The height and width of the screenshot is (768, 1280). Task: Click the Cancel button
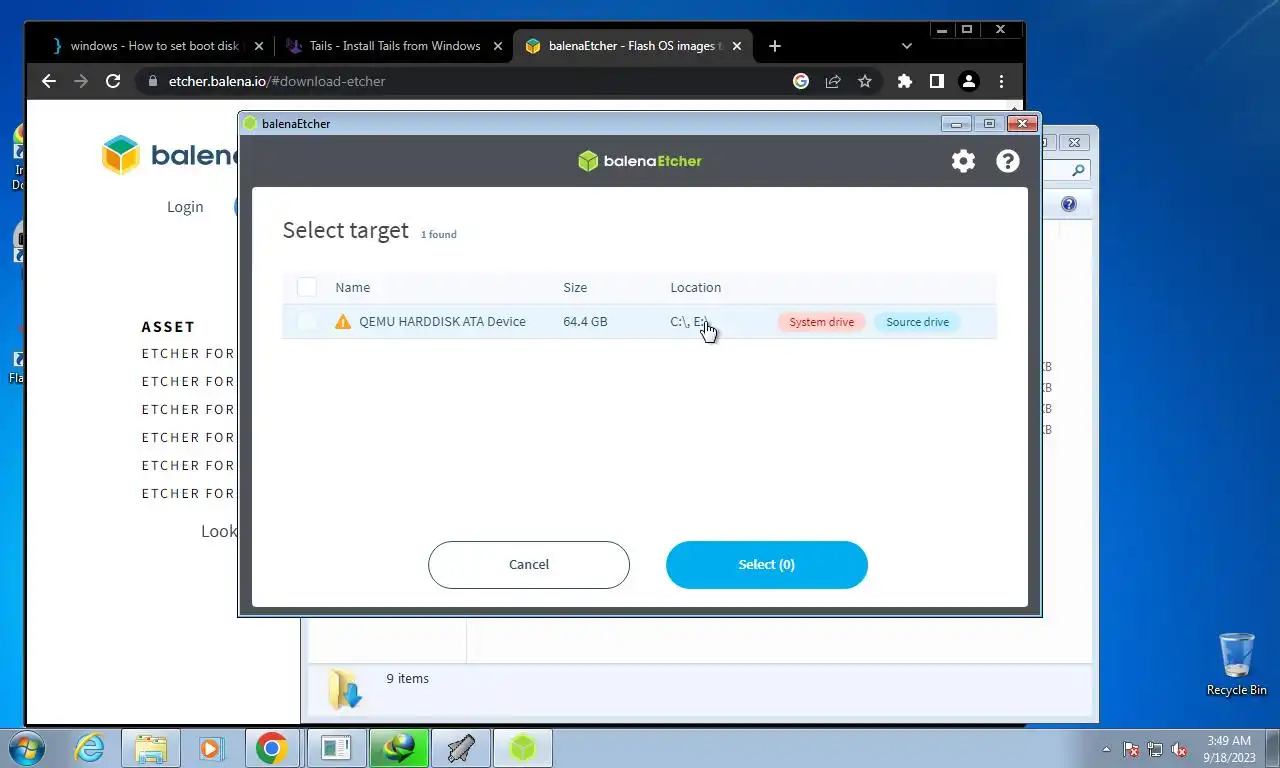point(529,565)
